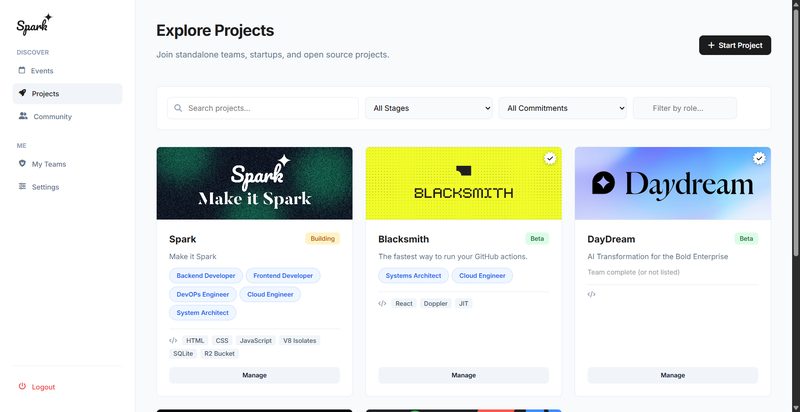Click the verified badge on Blacksmith banner
This screenshot has height=412, width=800.
(x=549, y=159)
